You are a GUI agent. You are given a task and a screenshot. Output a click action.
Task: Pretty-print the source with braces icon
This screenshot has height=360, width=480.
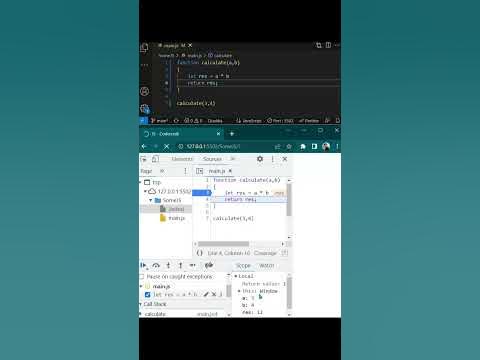pyautogui.click(x=199, y=253)
